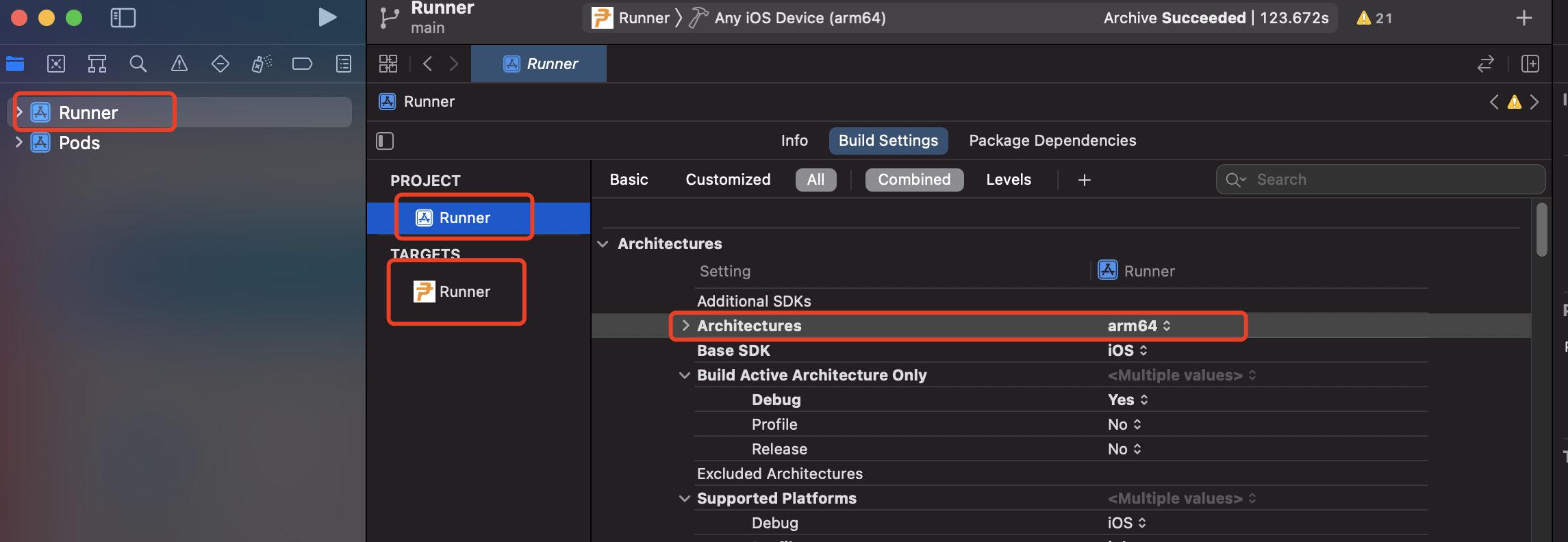Switch to the Build Settings tab
1568x542 pixels.
(888, 140)
